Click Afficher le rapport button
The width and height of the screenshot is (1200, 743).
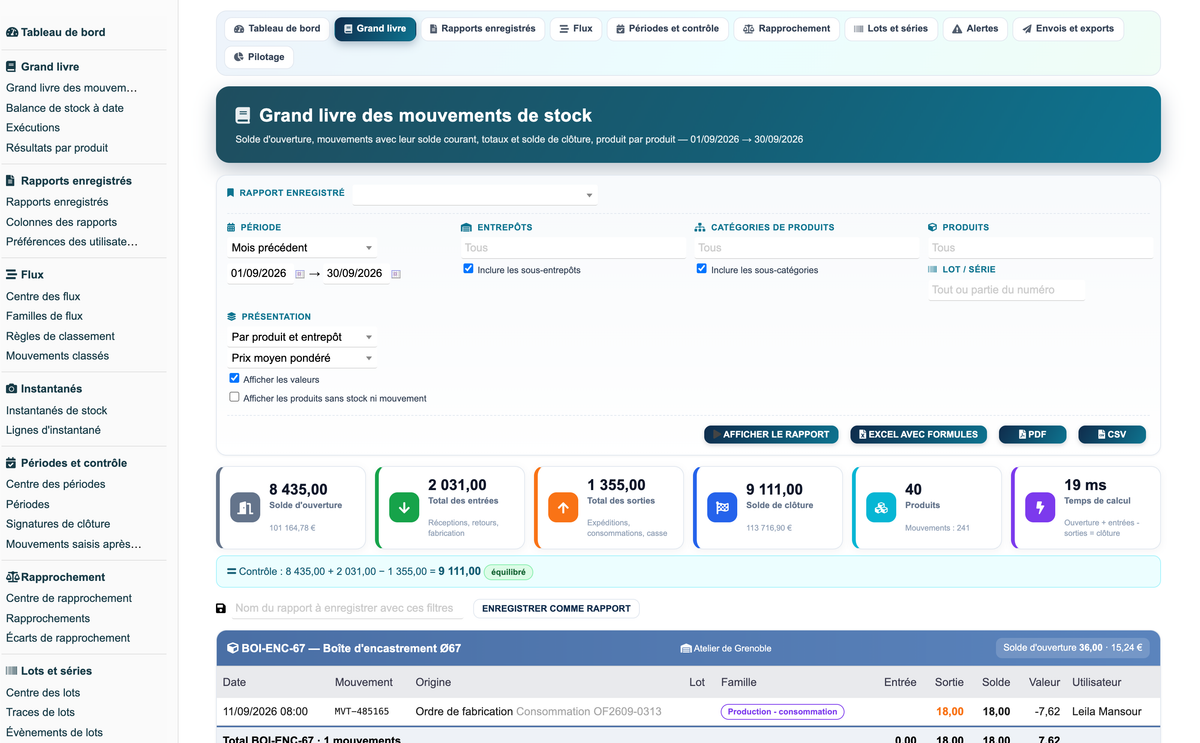(772, 435)
